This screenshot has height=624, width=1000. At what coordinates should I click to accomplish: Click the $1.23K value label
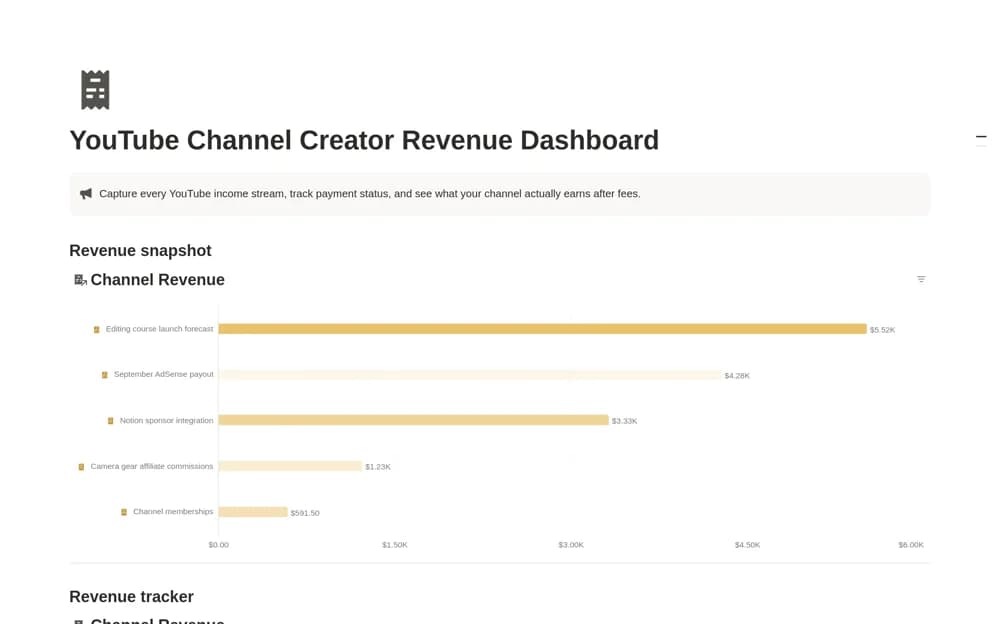[378, 467]
